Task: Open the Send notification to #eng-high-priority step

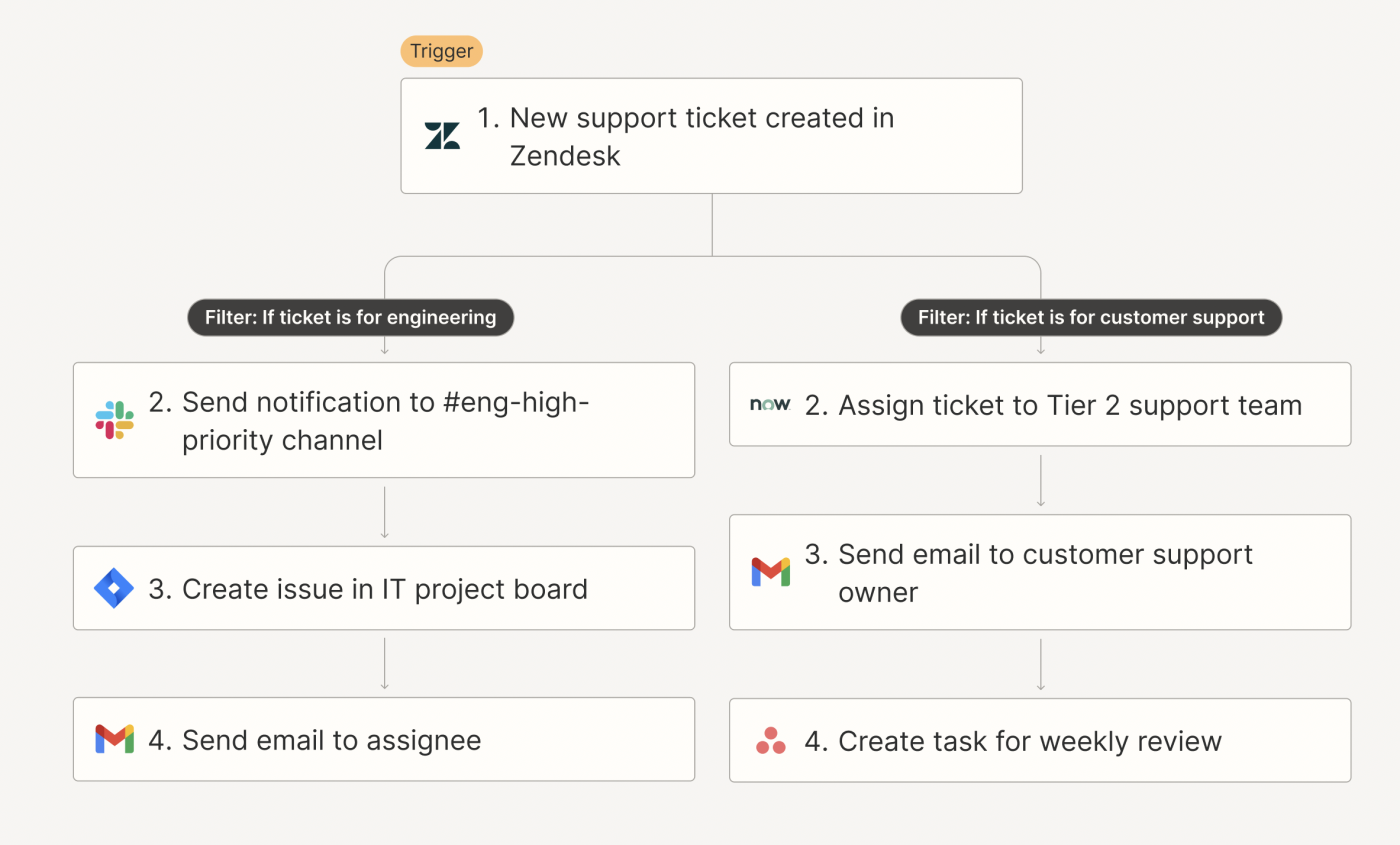Action: (x=384, y=420)
